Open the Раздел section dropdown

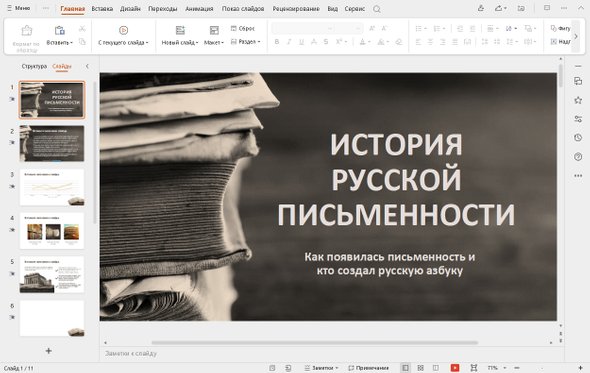pyautogui.click(x=245, y=41)
